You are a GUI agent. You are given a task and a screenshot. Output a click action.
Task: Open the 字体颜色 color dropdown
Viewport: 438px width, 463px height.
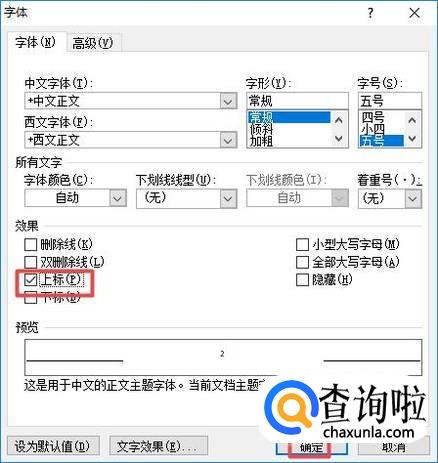[117, 199]
